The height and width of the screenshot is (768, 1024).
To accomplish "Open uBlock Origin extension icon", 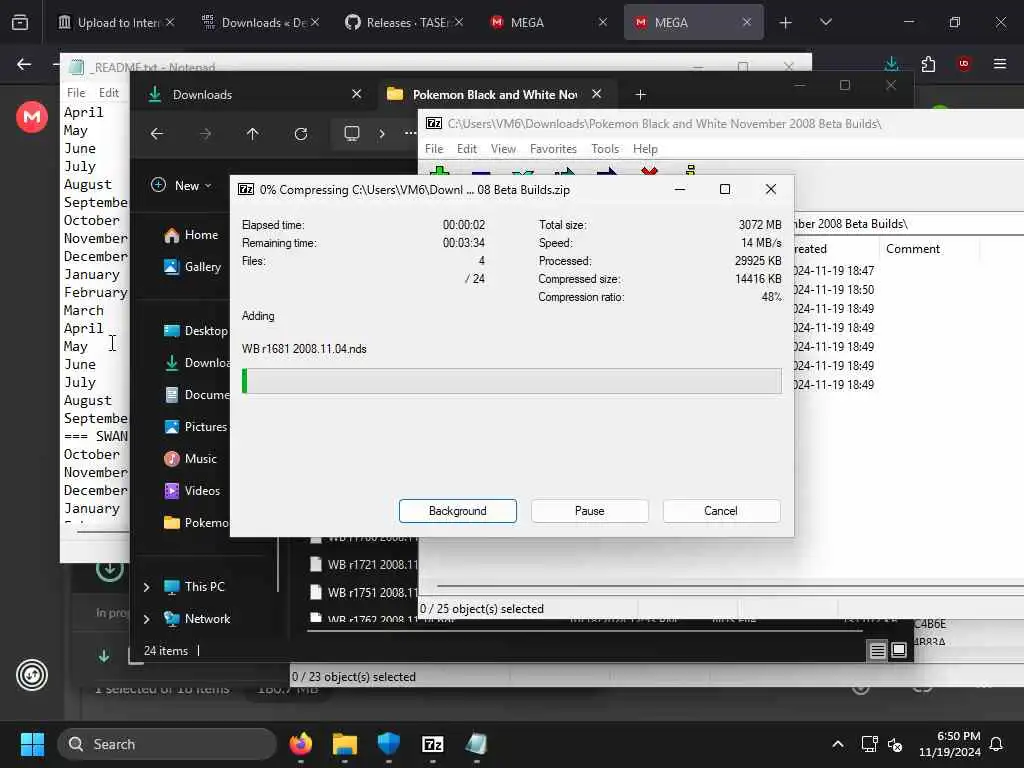I will [x=964, y=64].
